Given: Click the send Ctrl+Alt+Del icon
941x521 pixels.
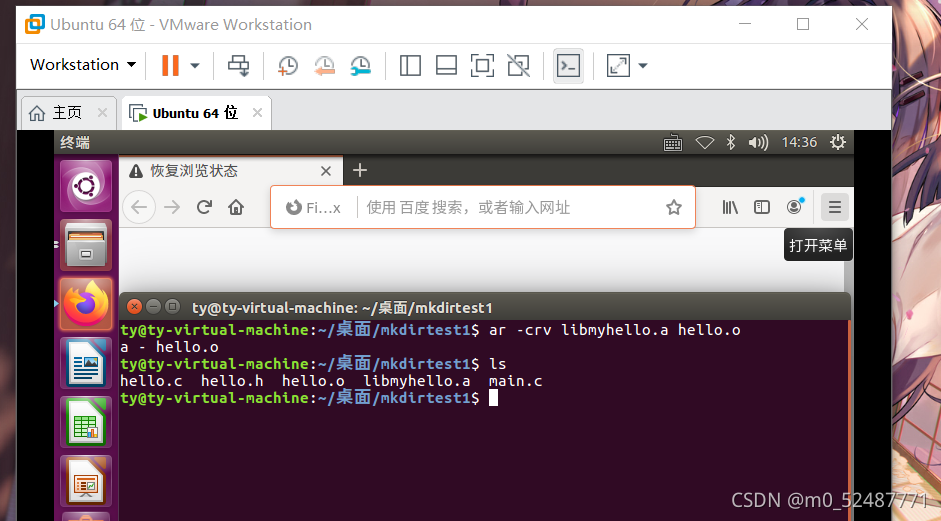Looking at the screenshot, I should click(x=238, y=65).
